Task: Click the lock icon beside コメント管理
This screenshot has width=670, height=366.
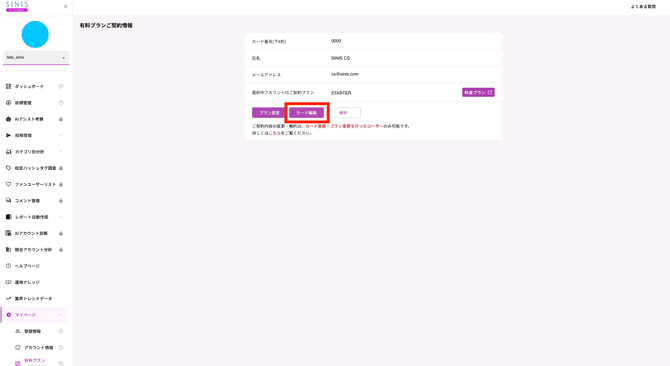Action: pyautogui.click(x=61, y=201)
